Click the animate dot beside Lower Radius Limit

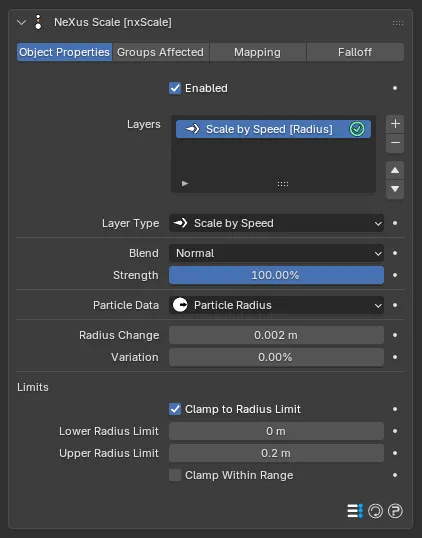pyautogui.click(x=395, y=431)
